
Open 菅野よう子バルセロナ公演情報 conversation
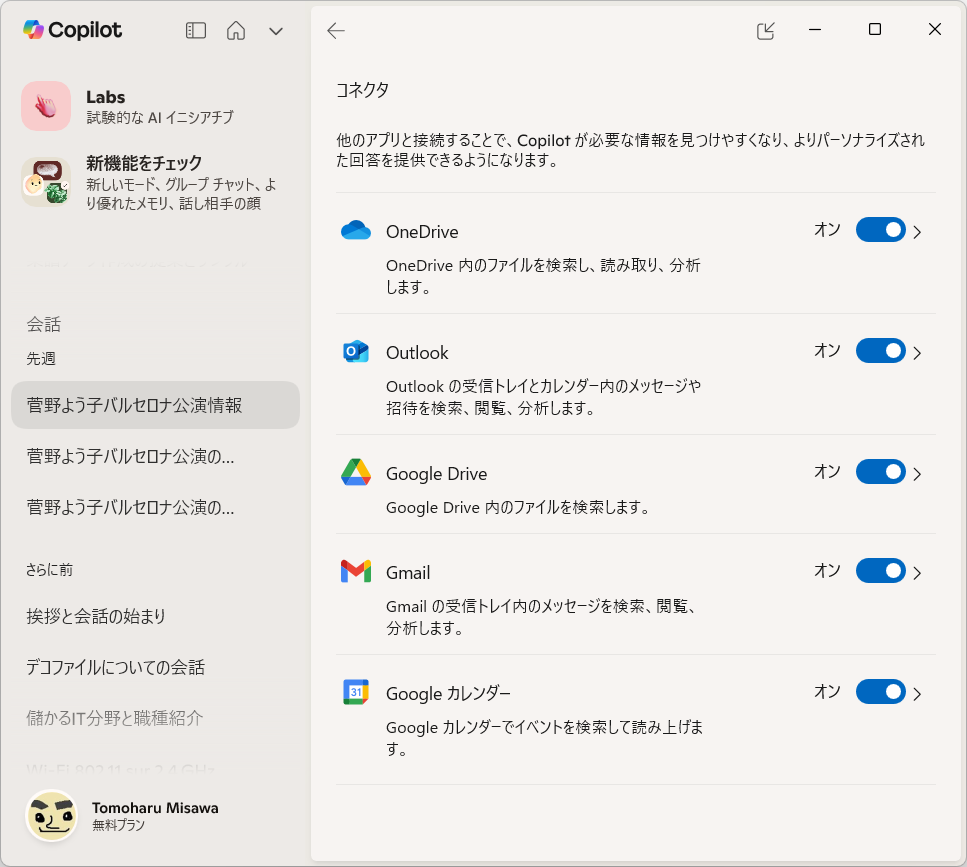(155, 405)
